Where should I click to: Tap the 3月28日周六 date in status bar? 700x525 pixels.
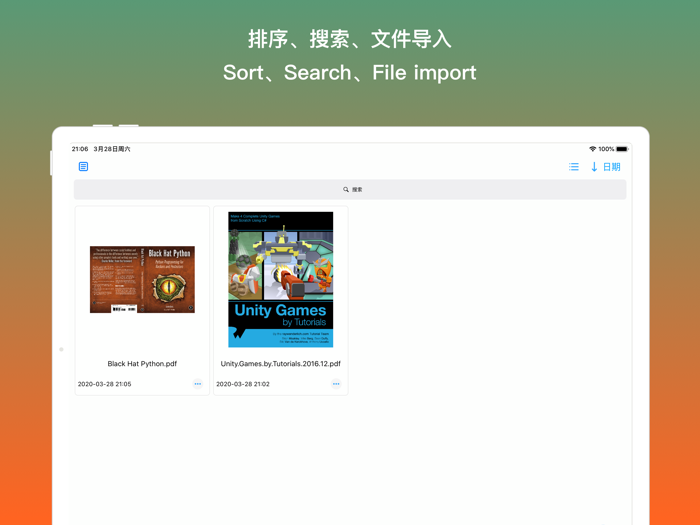tap(112, 149)
